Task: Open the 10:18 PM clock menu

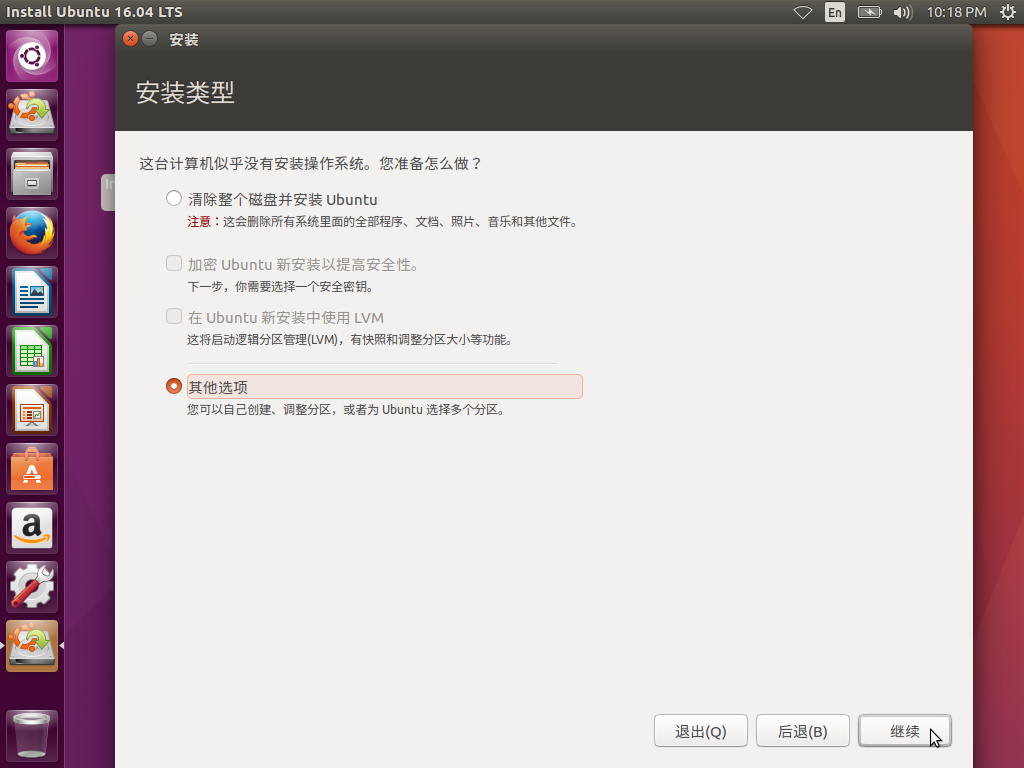Action: pyautogui.click(x=956, y=12)
